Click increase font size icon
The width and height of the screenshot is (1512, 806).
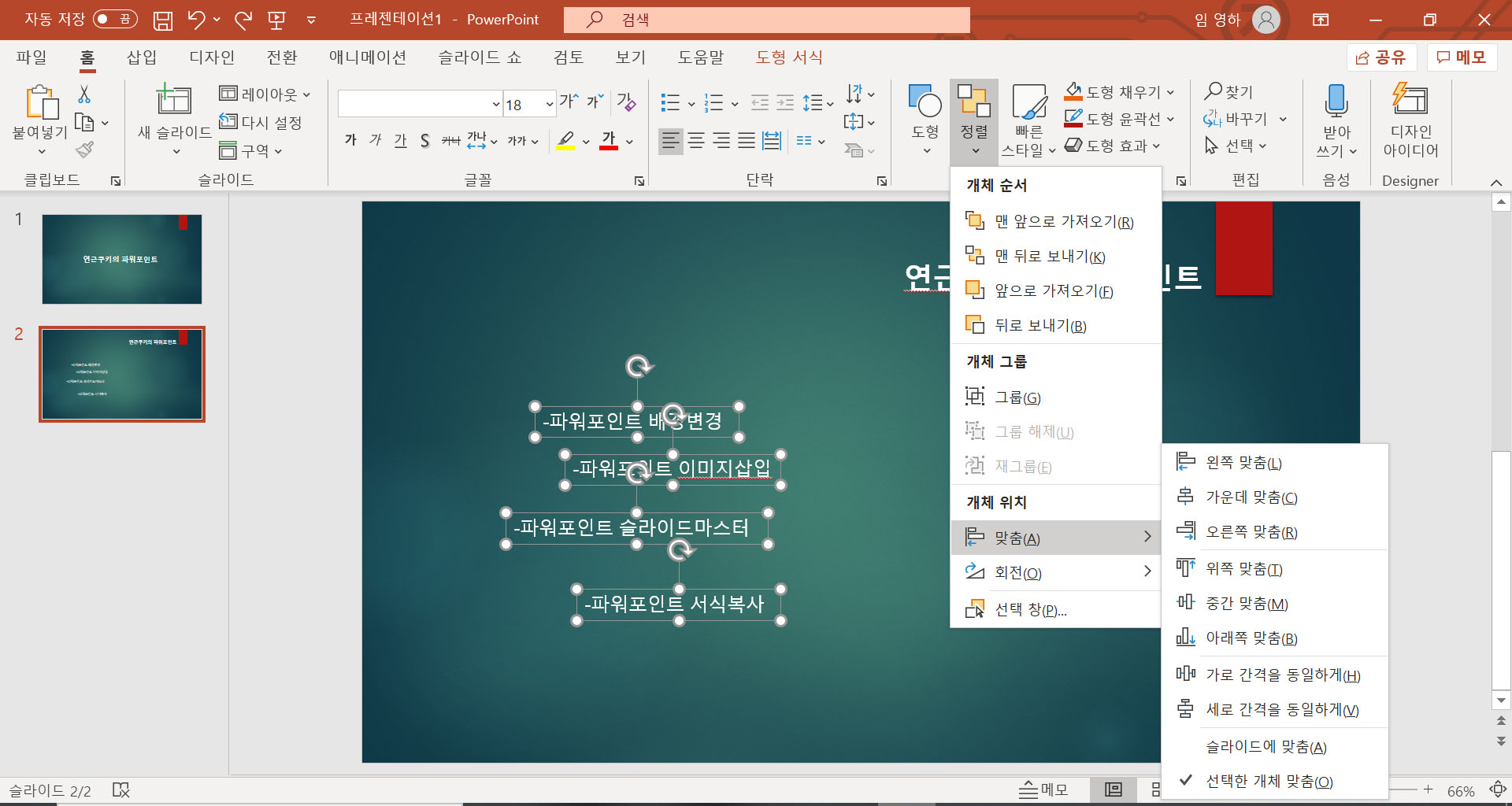[x=569, y=102]
